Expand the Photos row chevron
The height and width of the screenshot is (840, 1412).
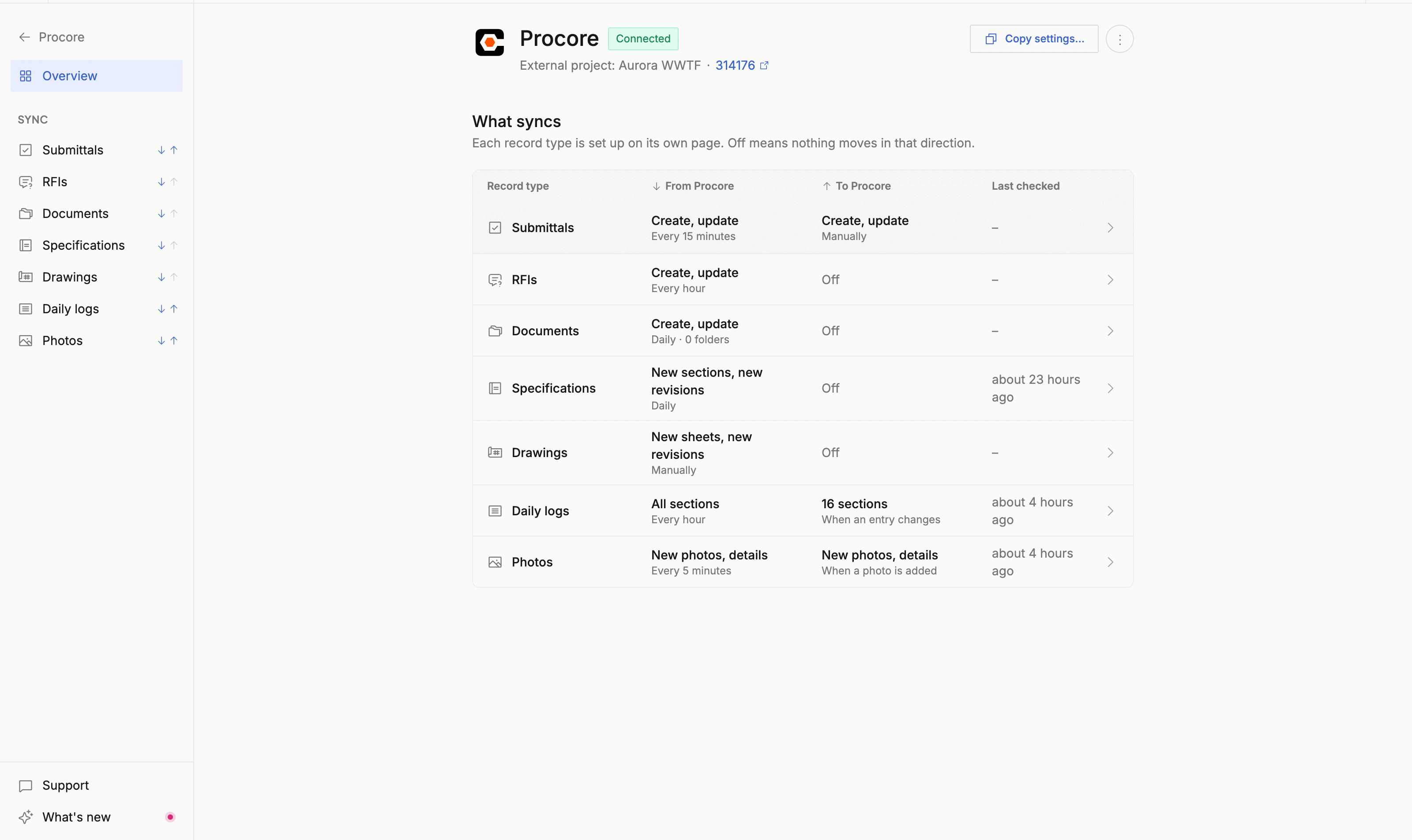click(1110, 562)
